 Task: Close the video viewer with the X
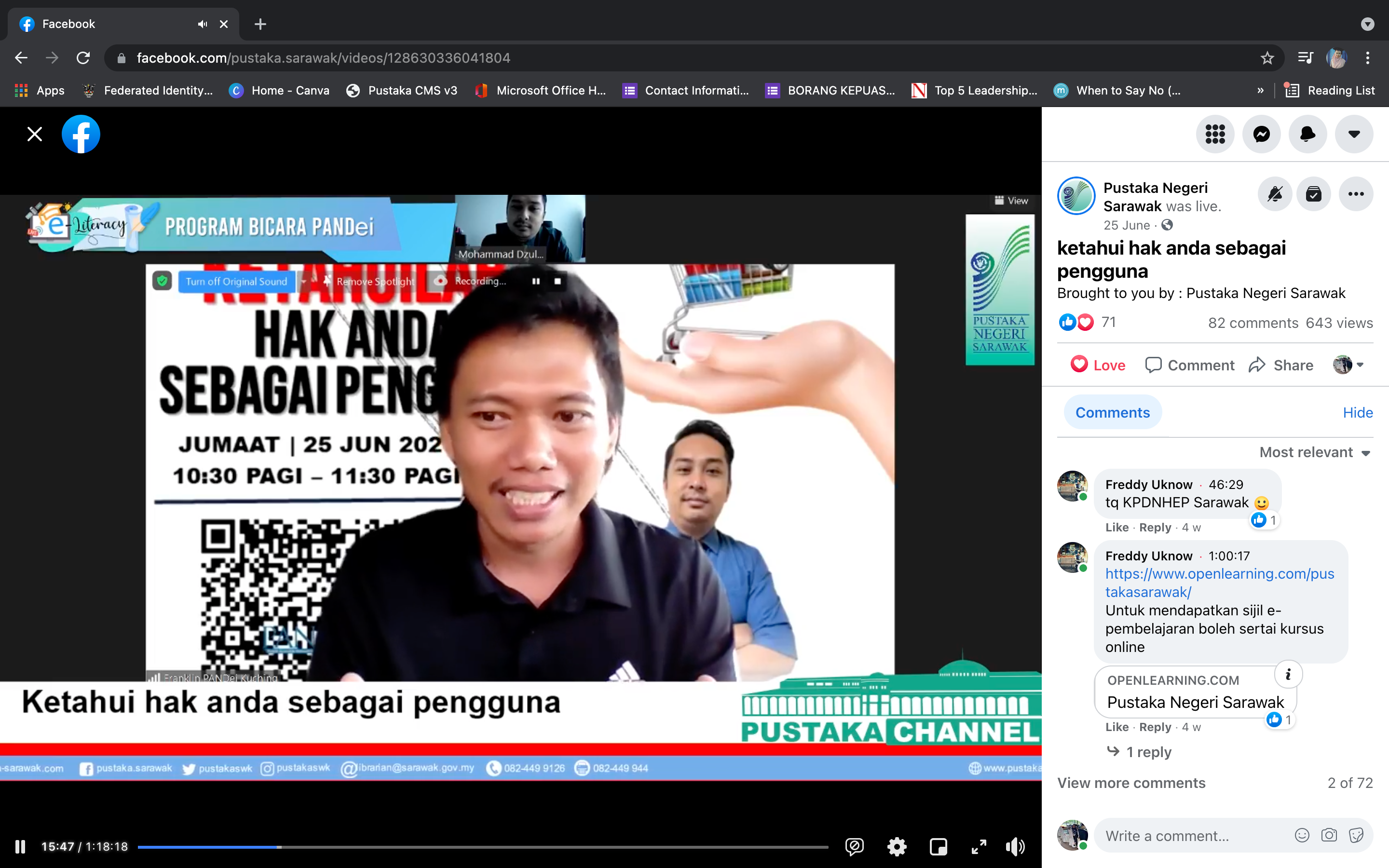point(34,135)
